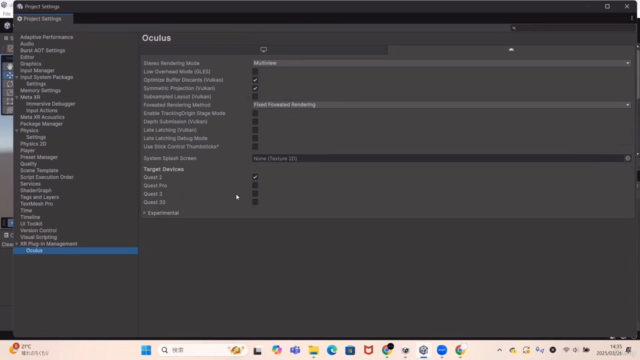Select the Project Settings window tab
The width and height of the screenshot is (640, 360).
coord(43,19)
